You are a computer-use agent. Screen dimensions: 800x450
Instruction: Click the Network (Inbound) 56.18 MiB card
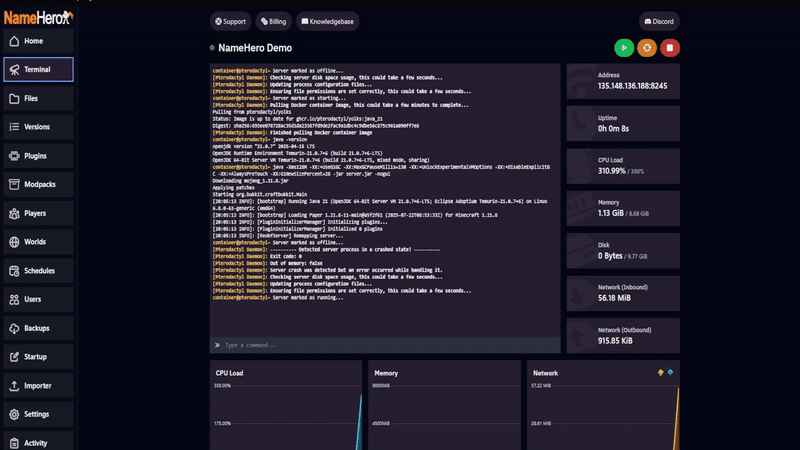623,293
